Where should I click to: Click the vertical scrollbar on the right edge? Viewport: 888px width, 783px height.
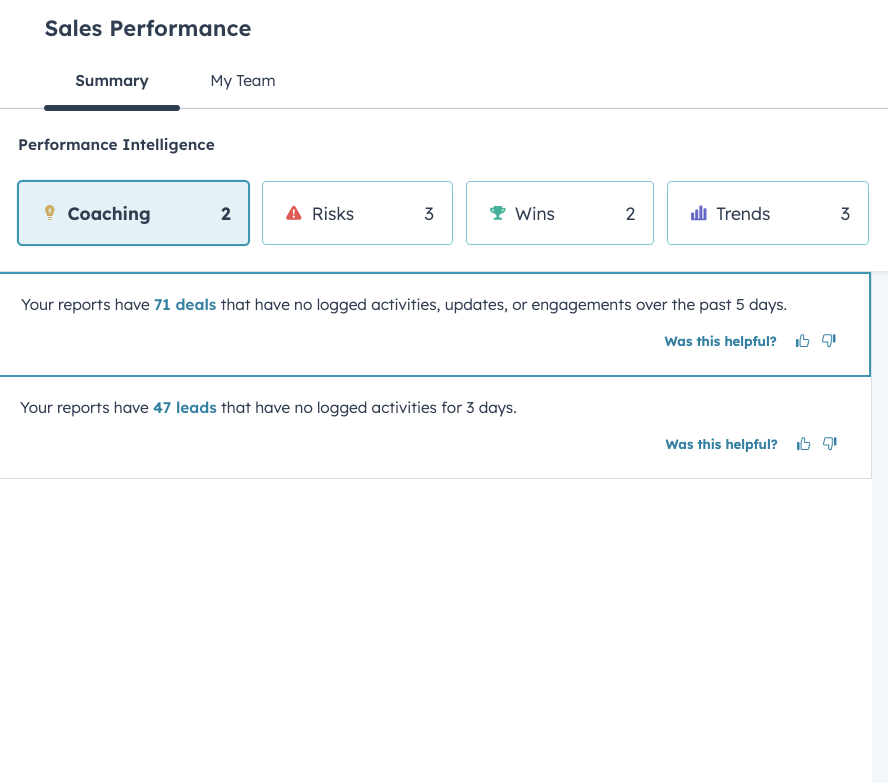click(879, 500)
